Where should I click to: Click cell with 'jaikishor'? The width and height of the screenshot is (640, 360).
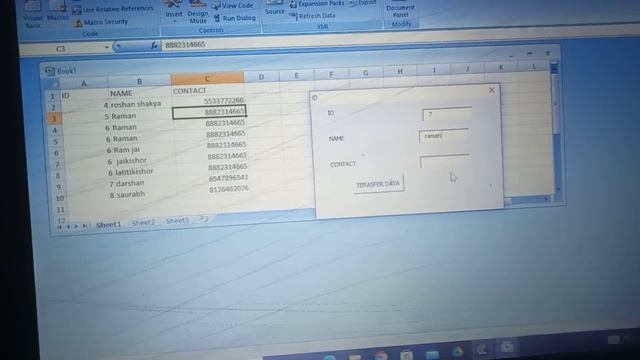pyautogui.click(x=143, y=161)
